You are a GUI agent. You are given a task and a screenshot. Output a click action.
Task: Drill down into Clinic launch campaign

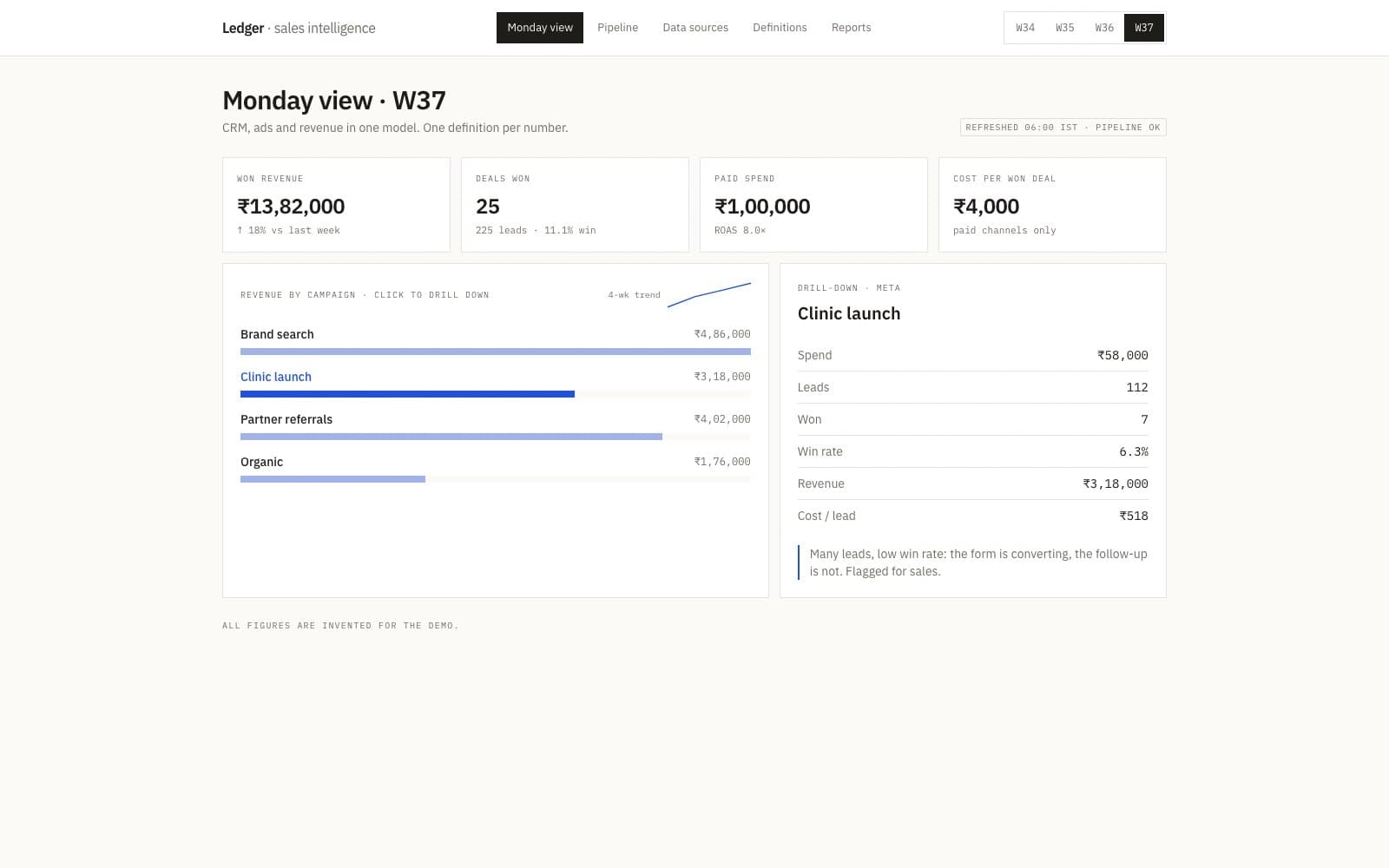pyautogui.click(x=496, y=384)
